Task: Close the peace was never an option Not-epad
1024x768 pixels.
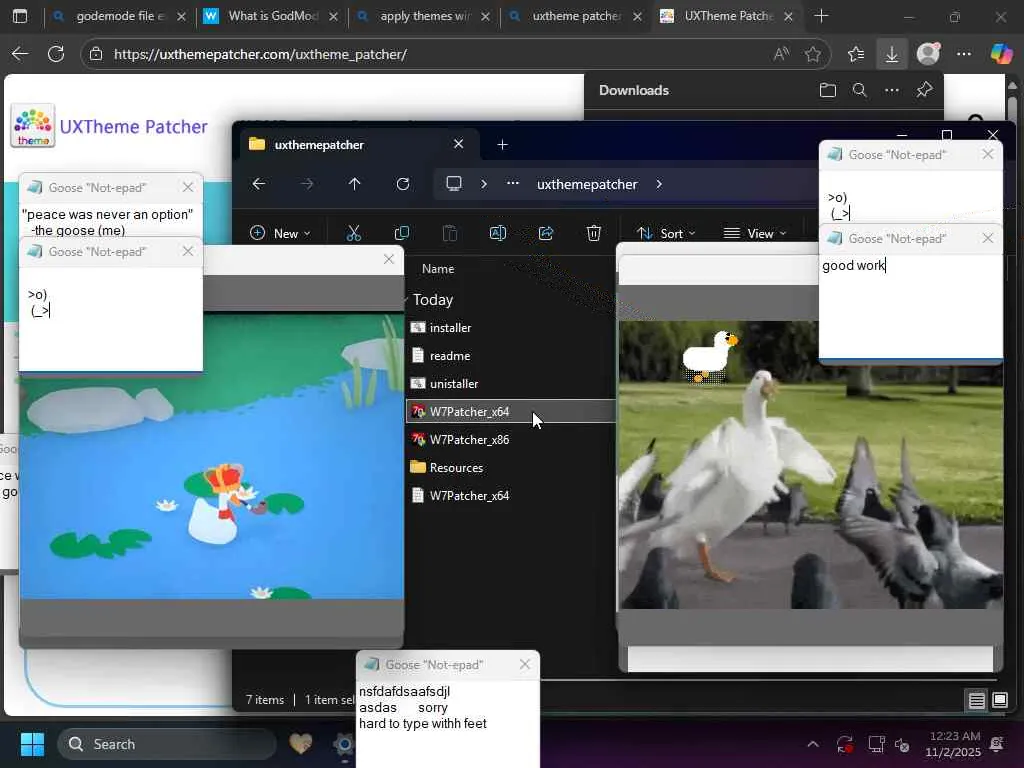Action: [x=188, y=187]
